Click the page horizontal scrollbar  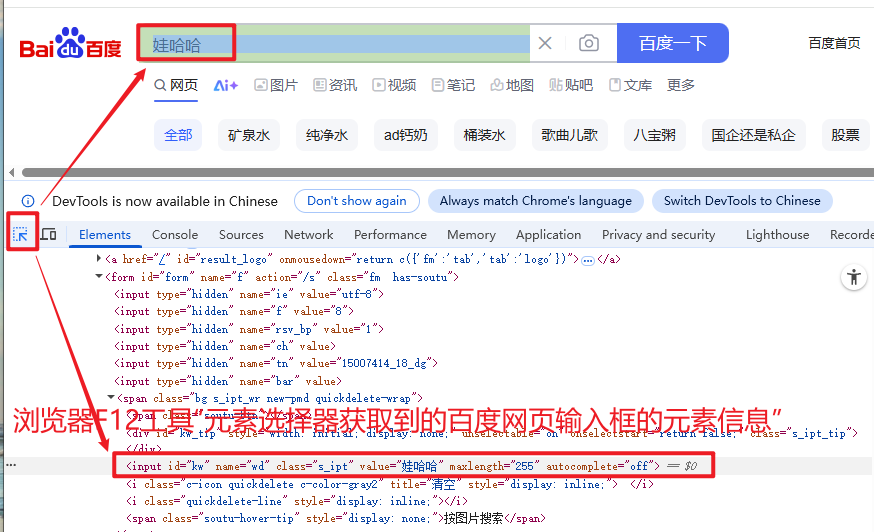(448, 172)
